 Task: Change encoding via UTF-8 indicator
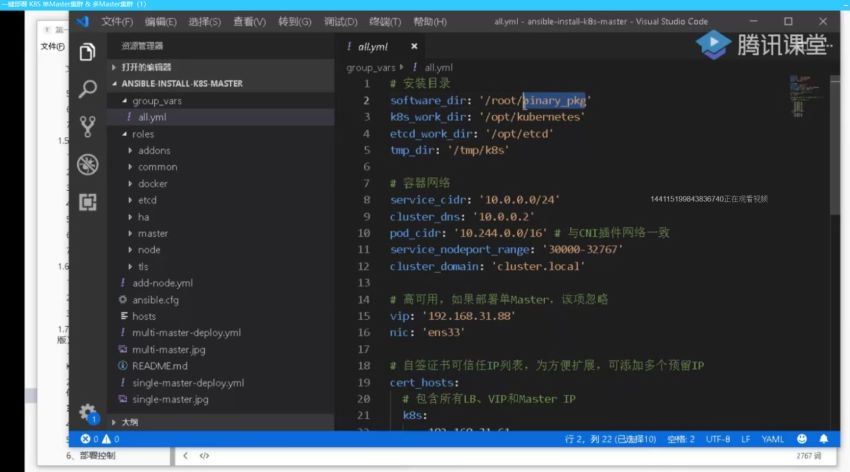point(718,439)
